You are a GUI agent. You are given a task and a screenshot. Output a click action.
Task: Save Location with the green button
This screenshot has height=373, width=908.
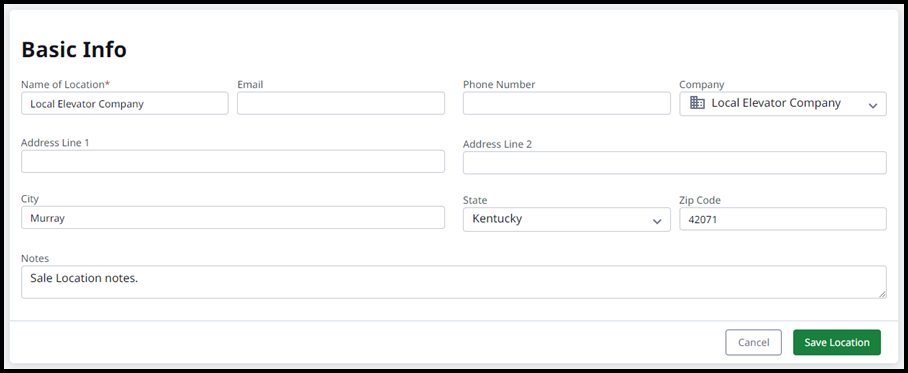click(837, 342)
